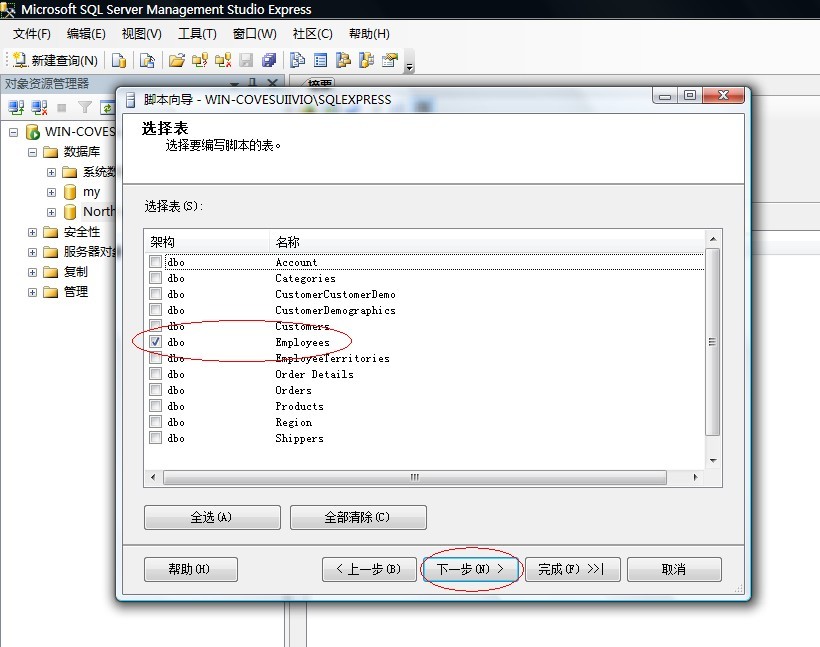Check the Order Details table checkbox
The height and width of the screenshot is (647, 820).
click(155, 373)
